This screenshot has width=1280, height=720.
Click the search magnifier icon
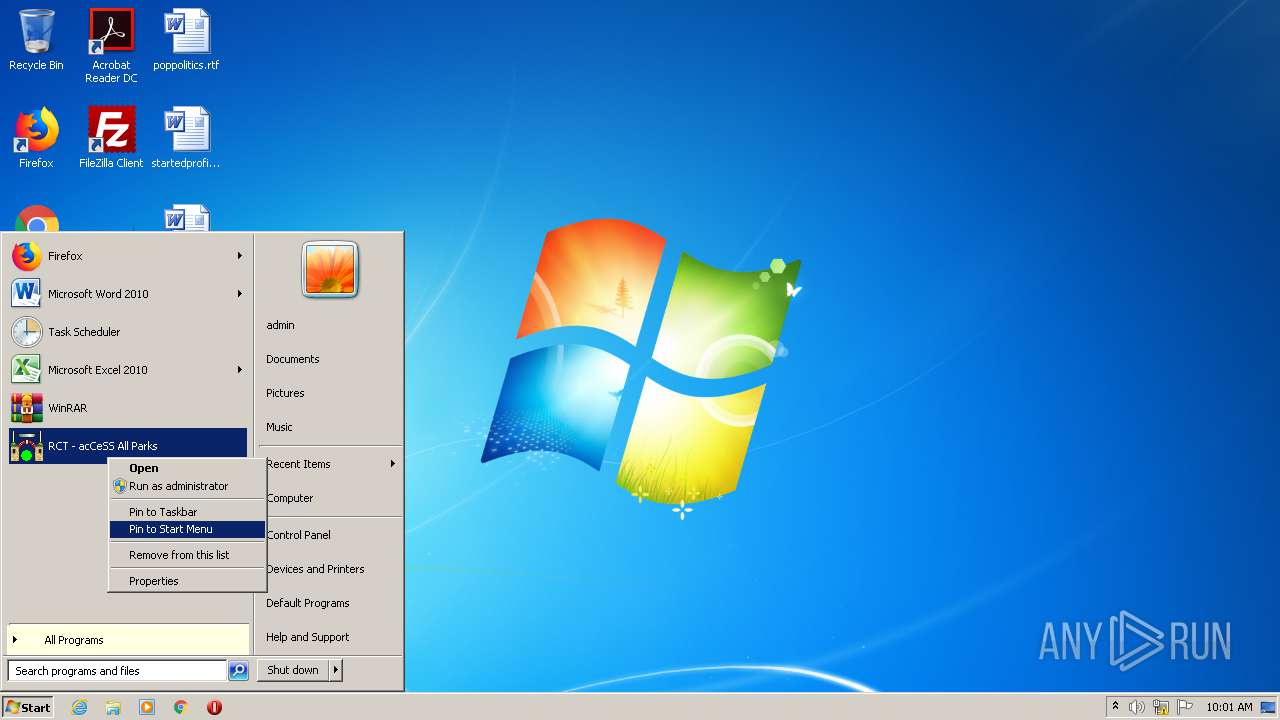pyautogui.click(x=238, y=671)
